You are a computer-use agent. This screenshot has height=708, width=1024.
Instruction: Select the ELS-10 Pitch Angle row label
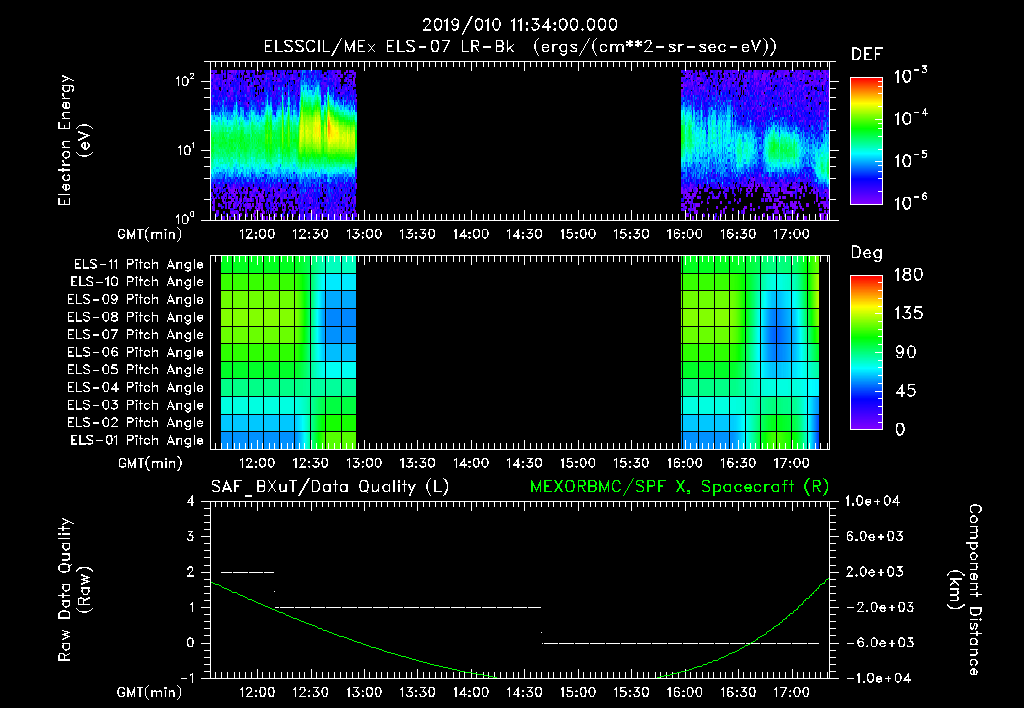[137, 282]
